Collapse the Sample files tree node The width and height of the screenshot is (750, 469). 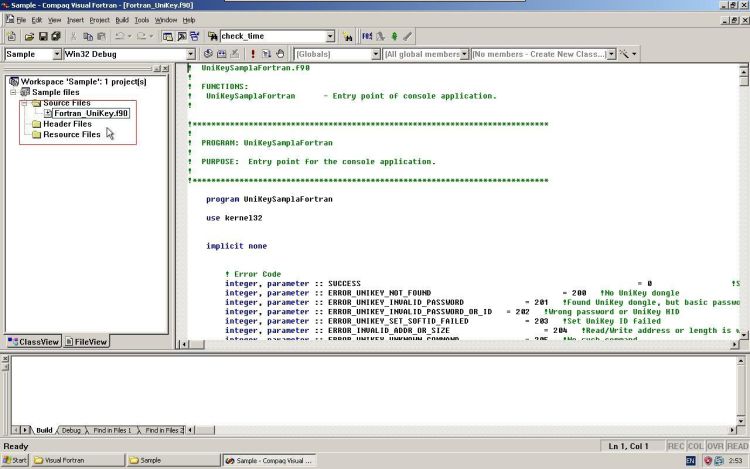pyautogui.click(x=13, y=92)
